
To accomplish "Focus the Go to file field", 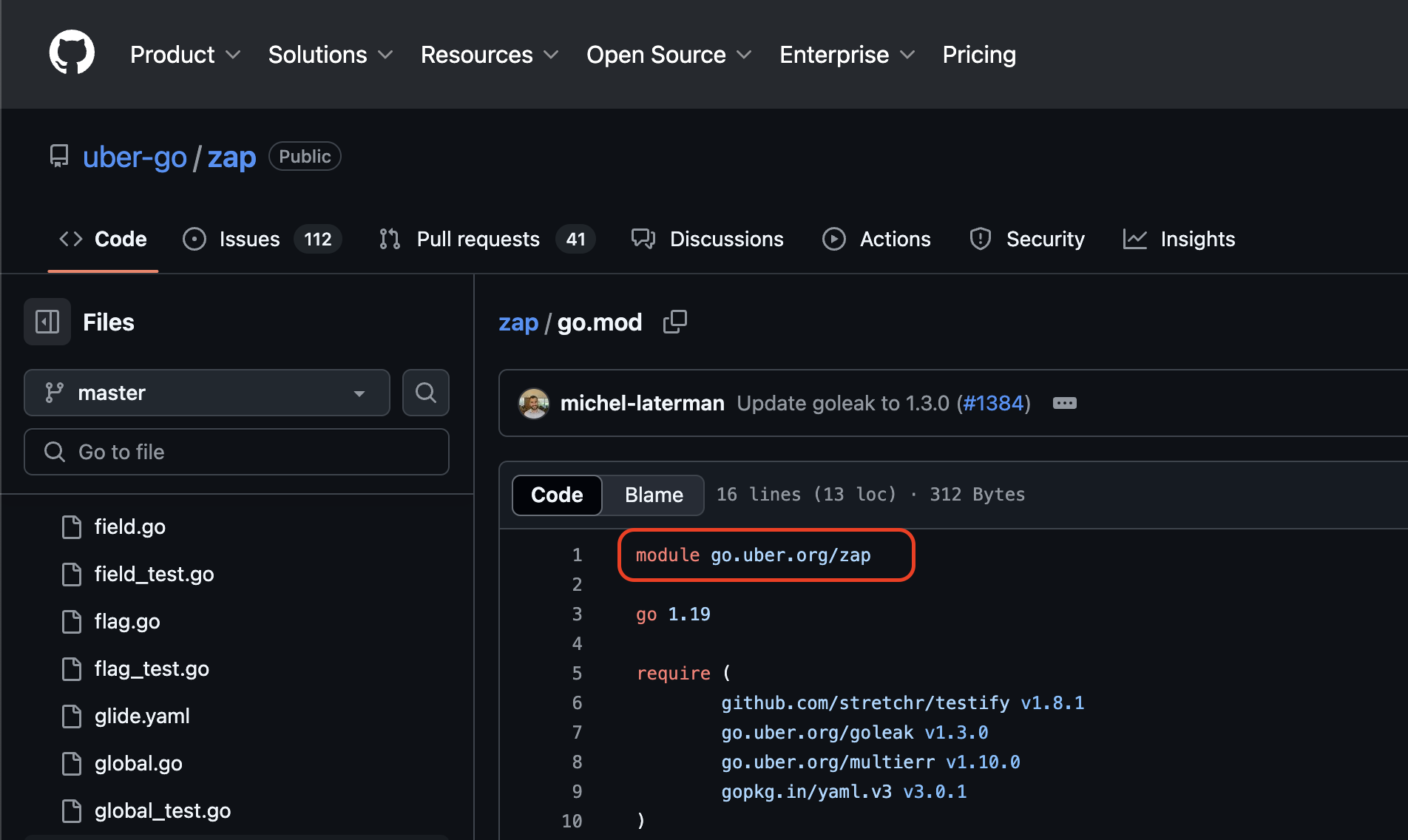I will [x=237, y=452].
